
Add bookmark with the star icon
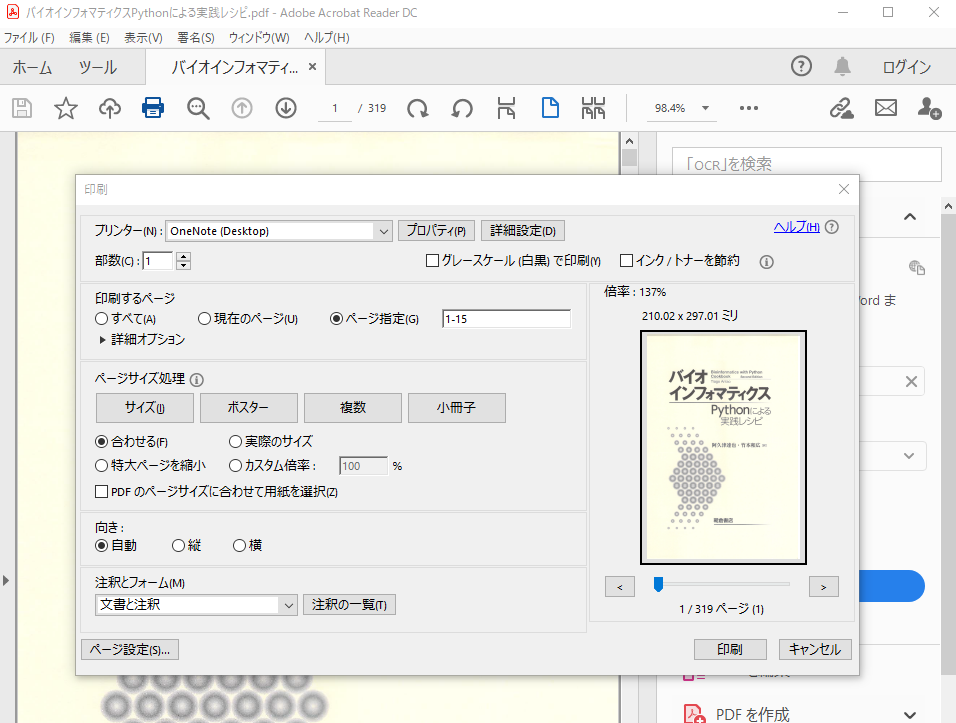point(66,109)
